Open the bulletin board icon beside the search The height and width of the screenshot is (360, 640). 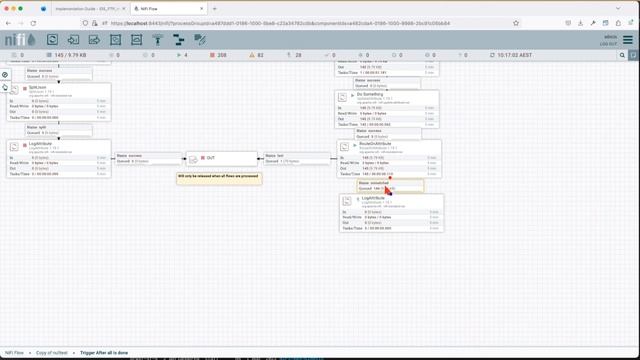(633, 55)
